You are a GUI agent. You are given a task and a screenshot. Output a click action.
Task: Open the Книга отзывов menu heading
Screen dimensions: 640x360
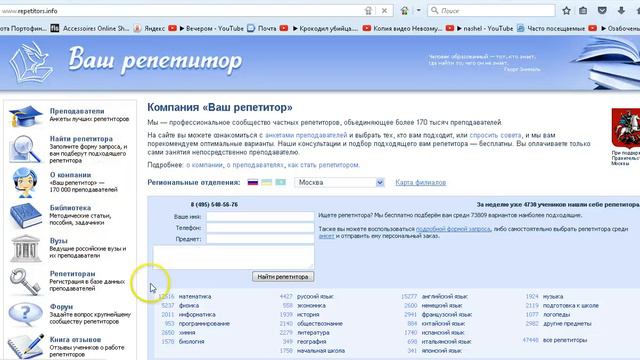coord(75,340)
